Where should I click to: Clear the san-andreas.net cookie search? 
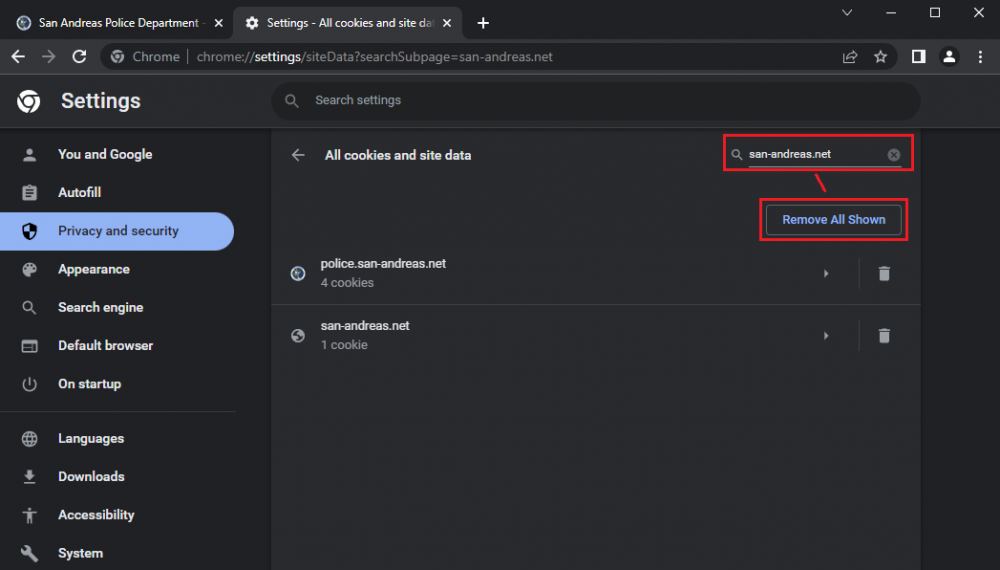(x=893, y=154)
